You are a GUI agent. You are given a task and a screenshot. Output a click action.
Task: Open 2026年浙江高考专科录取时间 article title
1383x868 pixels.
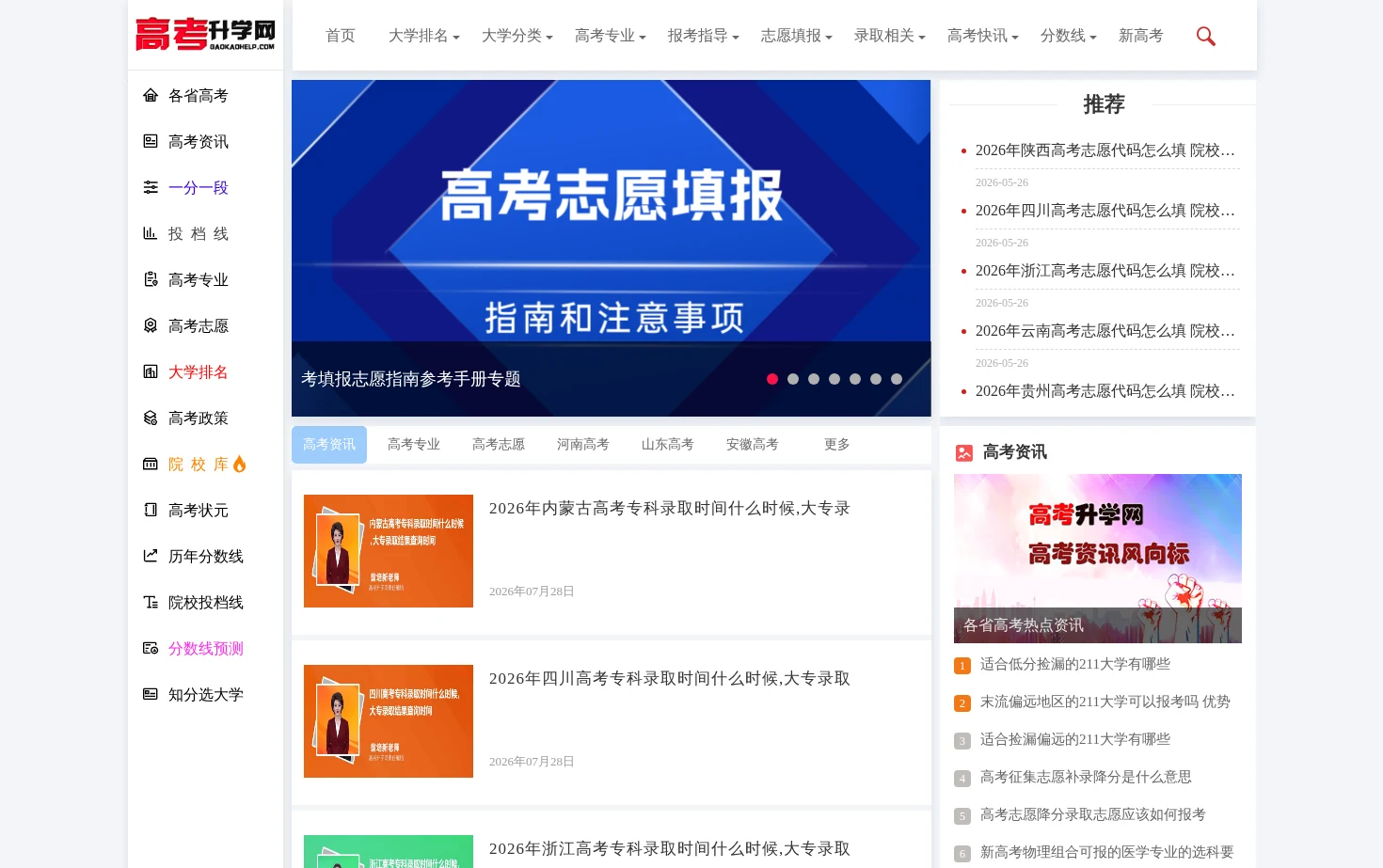tap(670, 849)
